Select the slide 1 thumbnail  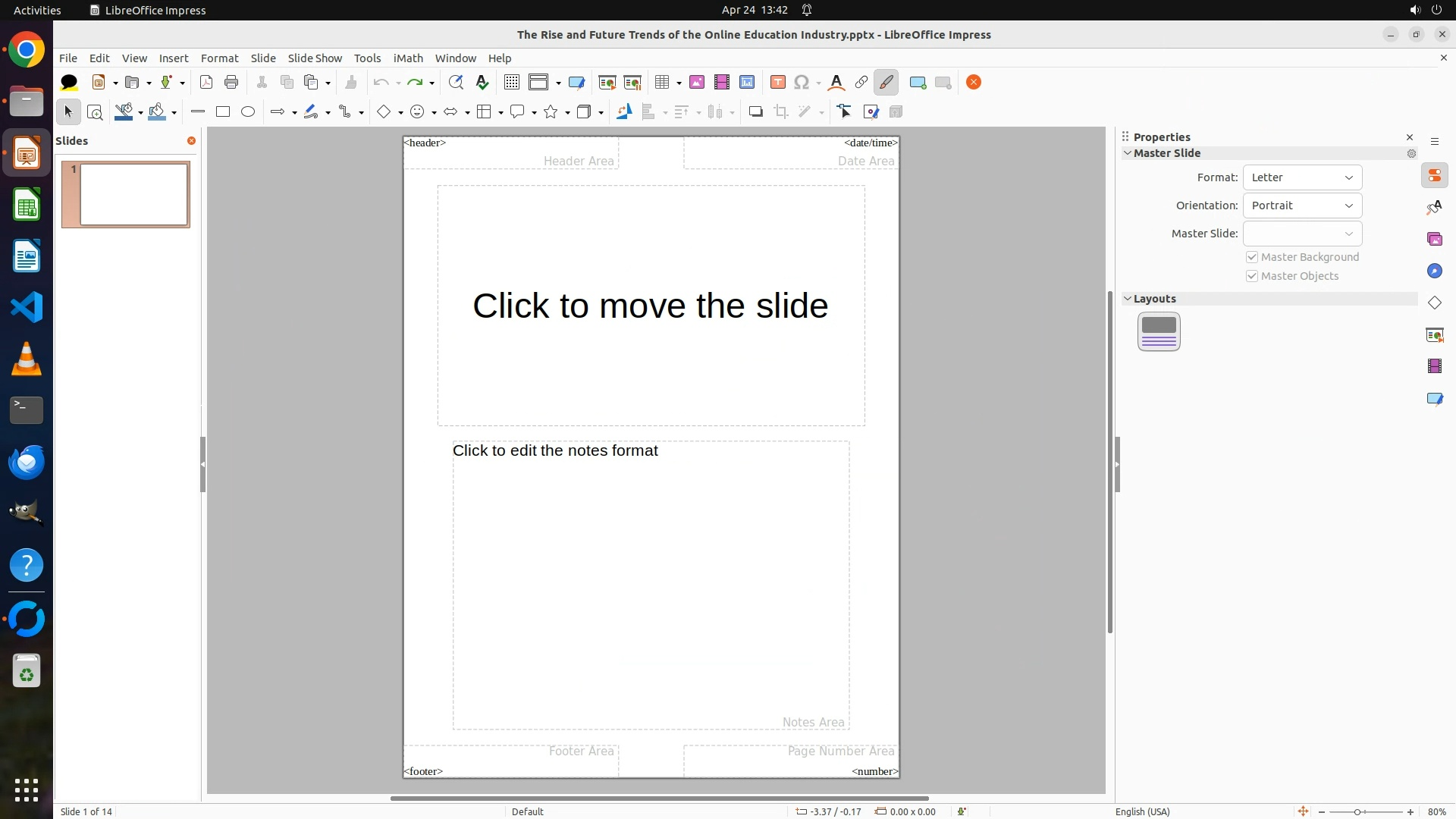tap(133, 195)
